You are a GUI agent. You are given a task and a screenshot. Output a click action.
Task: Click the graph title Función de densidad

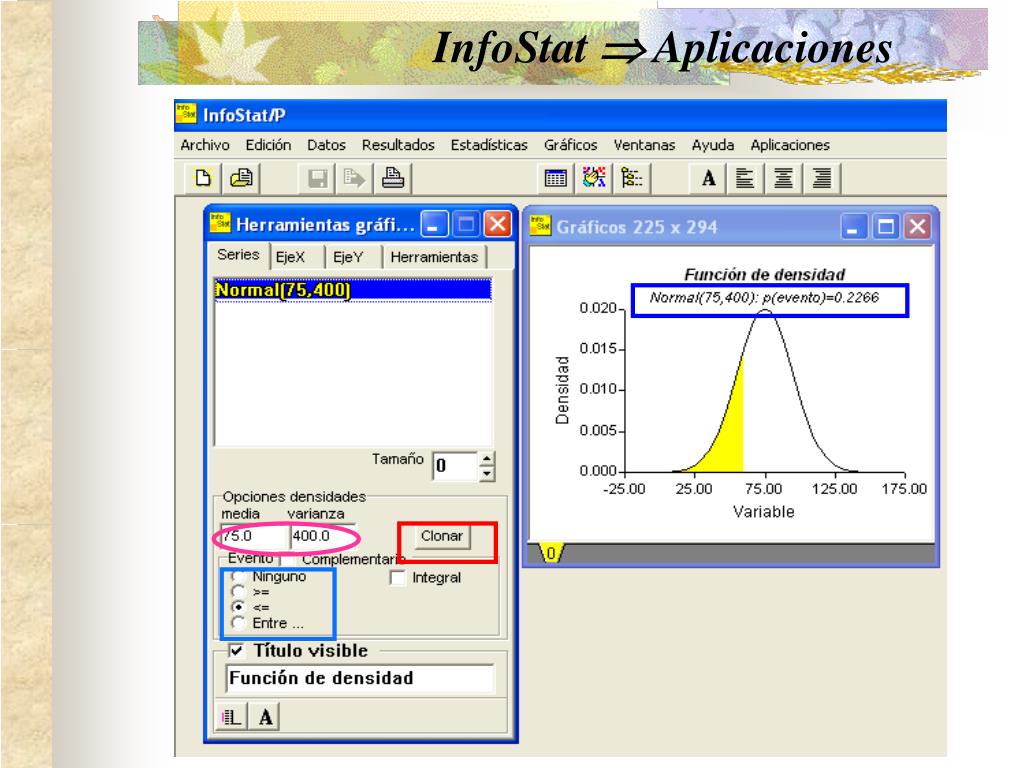coord(765,274)
